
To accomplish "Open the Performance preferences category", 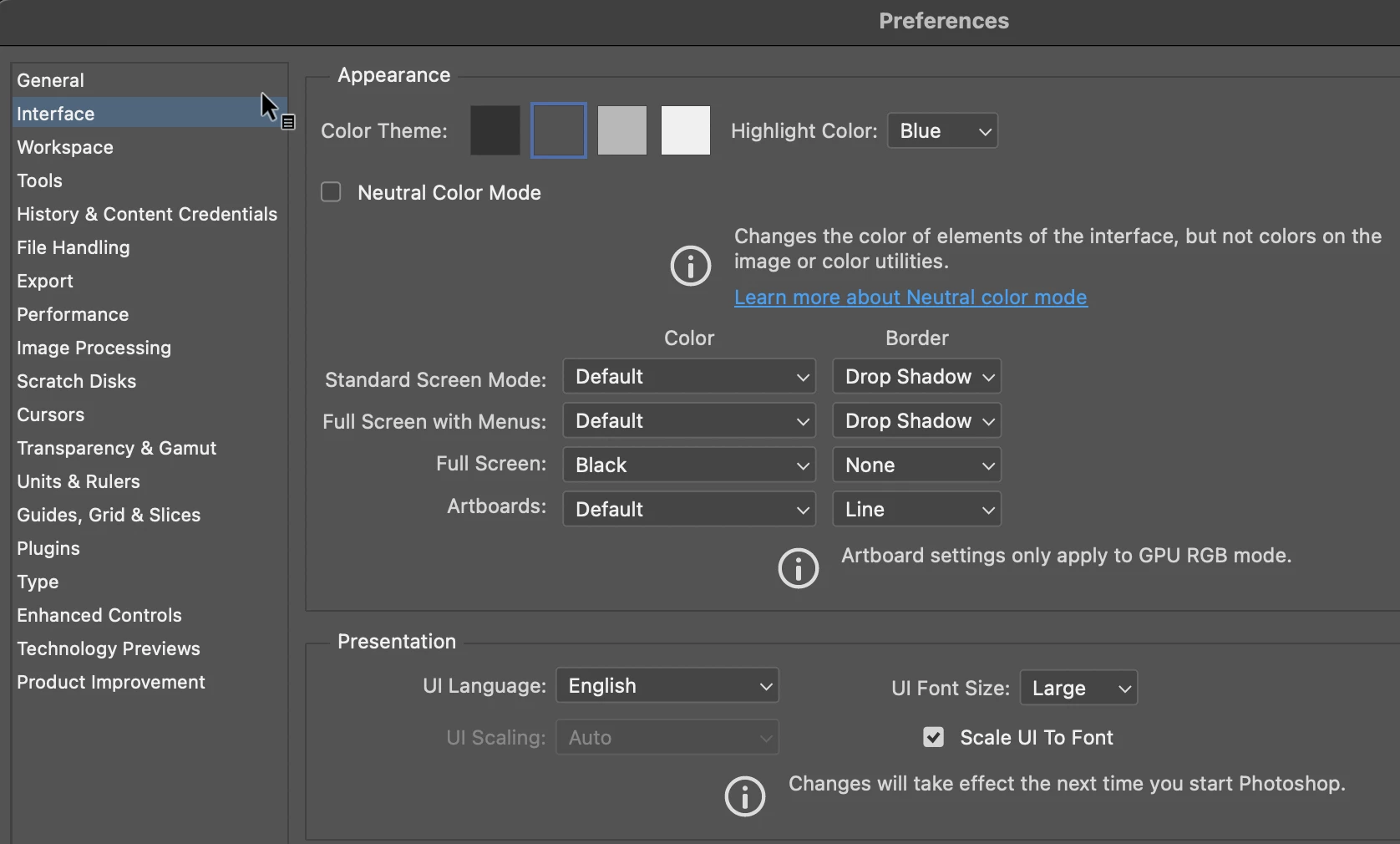I will click(x=150, y=314).
